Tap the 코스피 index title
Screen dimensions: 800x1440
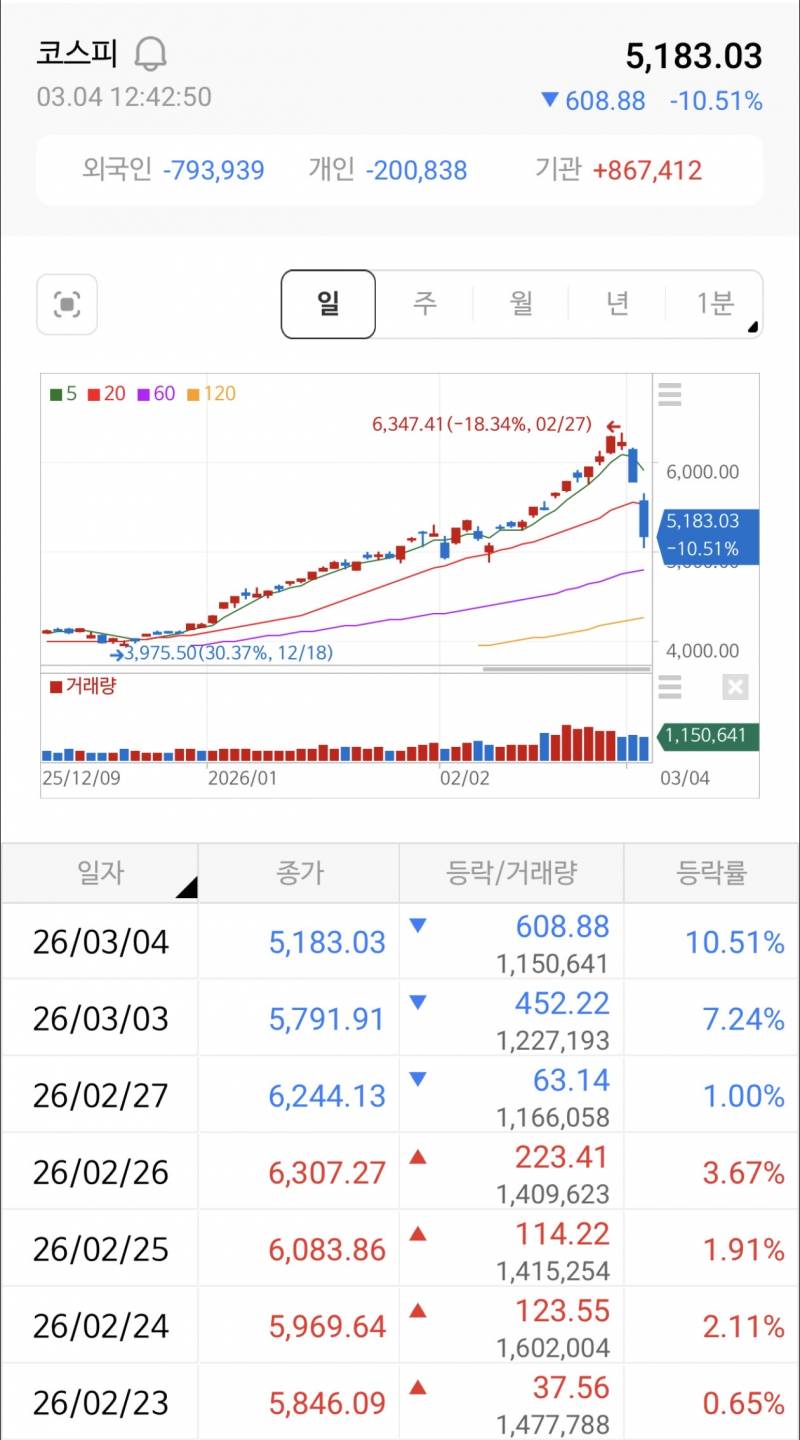pyautogui.click(x=77, y=54)
